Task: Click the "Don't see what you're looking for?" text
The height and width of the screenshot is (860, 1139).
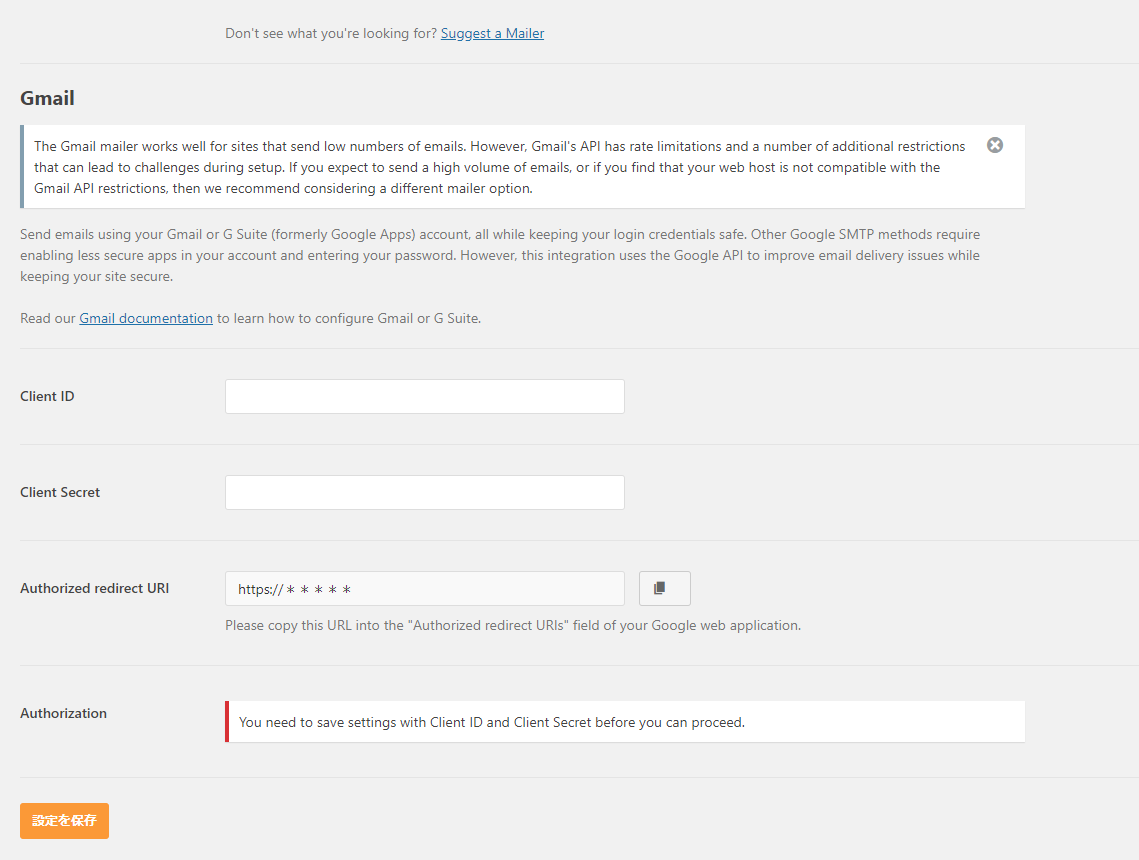Action: (330, 33)
